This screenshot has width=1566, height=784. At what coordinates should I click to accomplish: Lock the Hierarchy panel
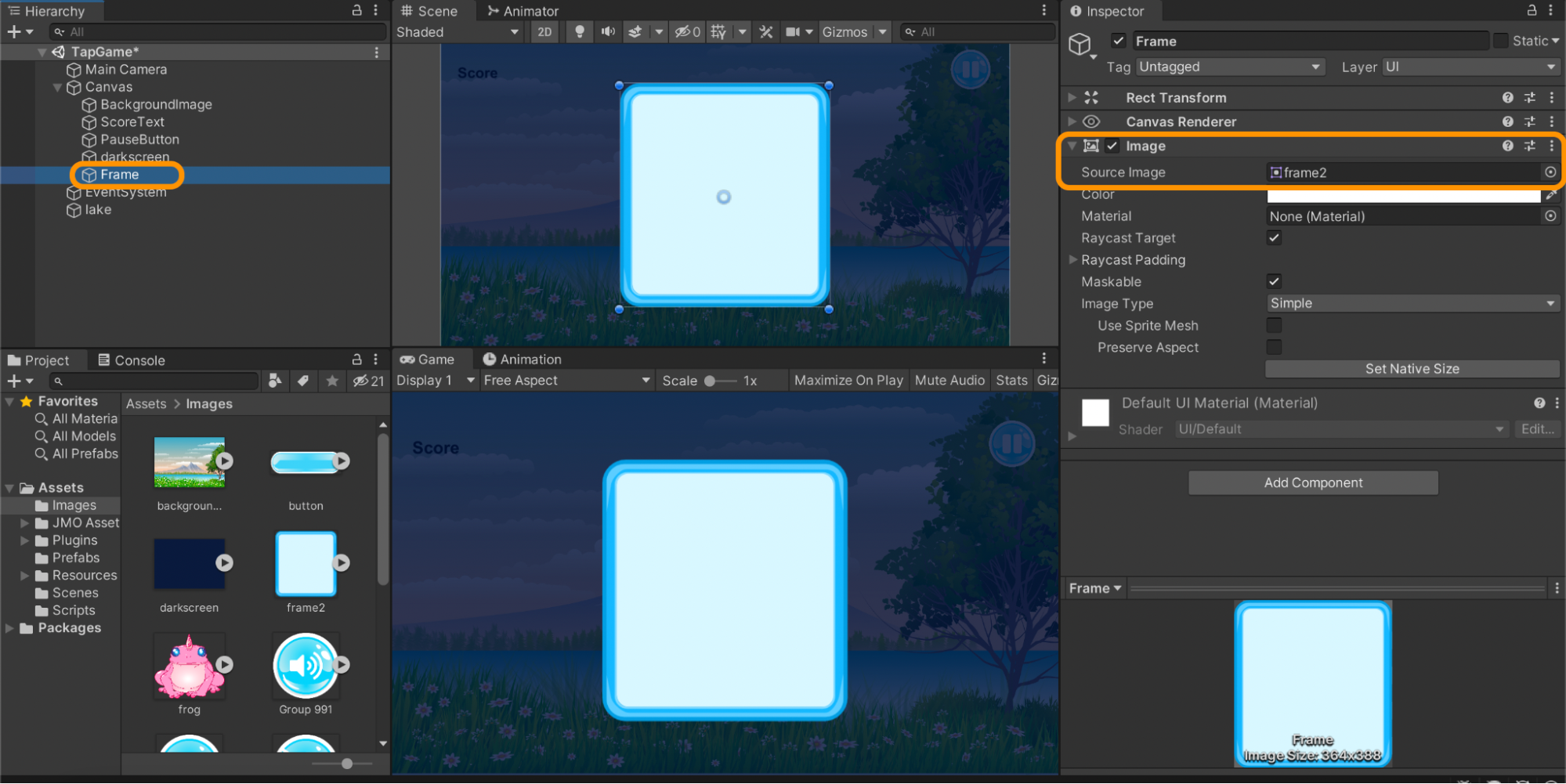click(x=357, y=10)
